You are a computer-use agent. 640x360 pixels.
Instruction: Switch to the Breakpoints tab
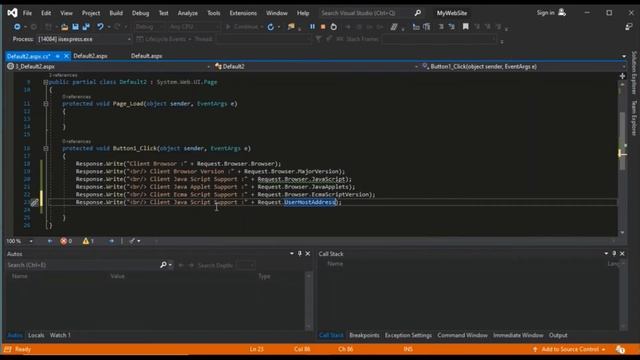coord(364,335)
